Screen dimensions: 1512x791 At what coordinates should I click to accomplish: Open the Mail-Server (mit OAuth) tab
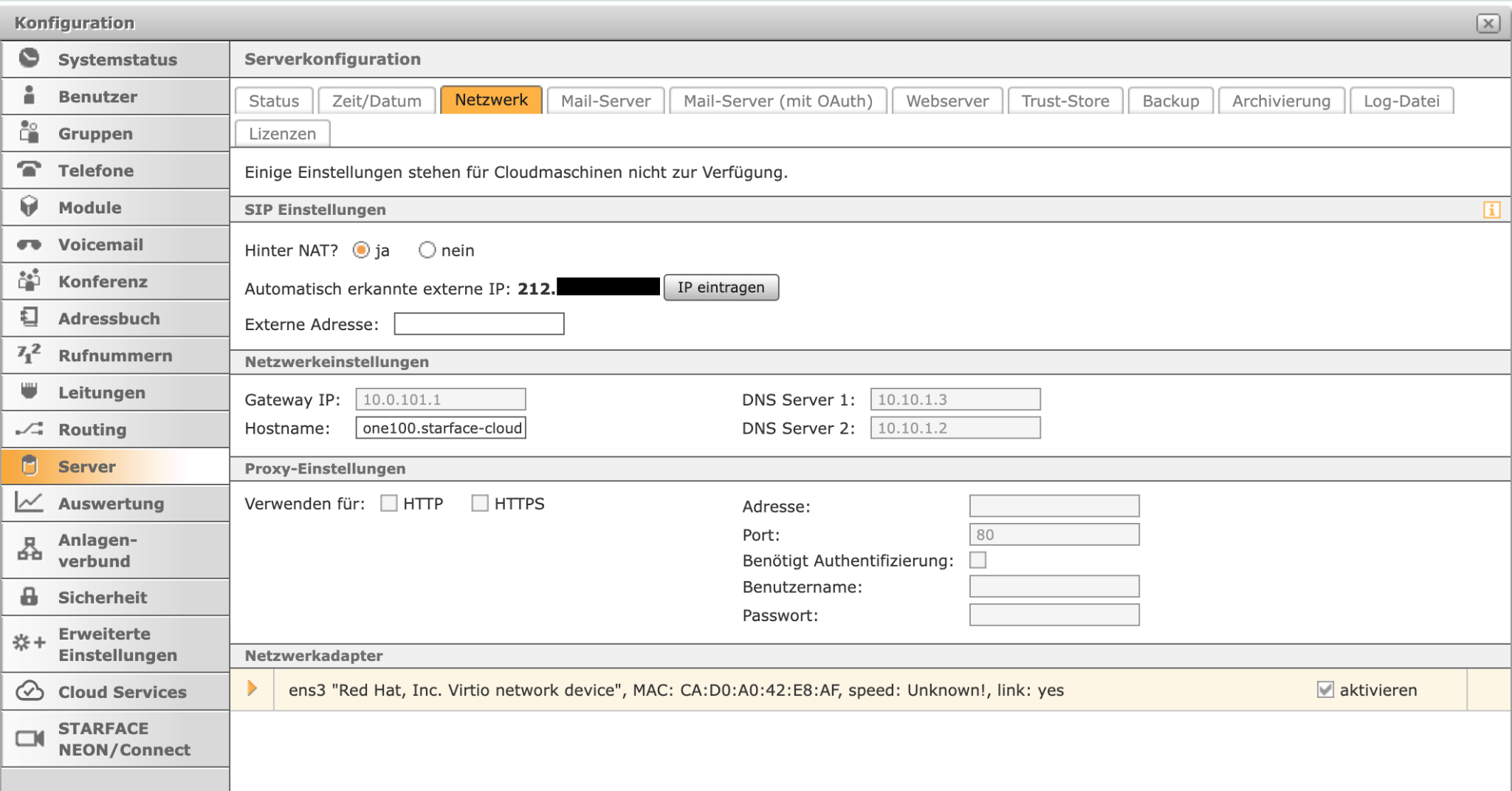coord(777,100)
